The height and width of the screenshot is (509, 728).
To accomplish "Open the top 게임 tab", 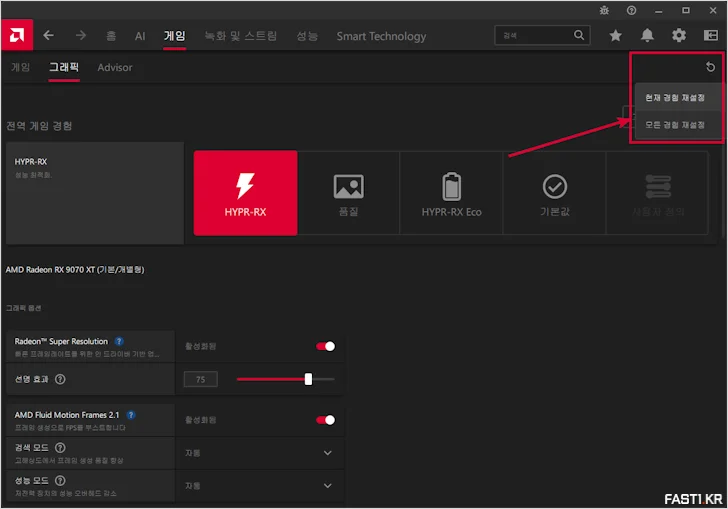I will tap(175, 36).
